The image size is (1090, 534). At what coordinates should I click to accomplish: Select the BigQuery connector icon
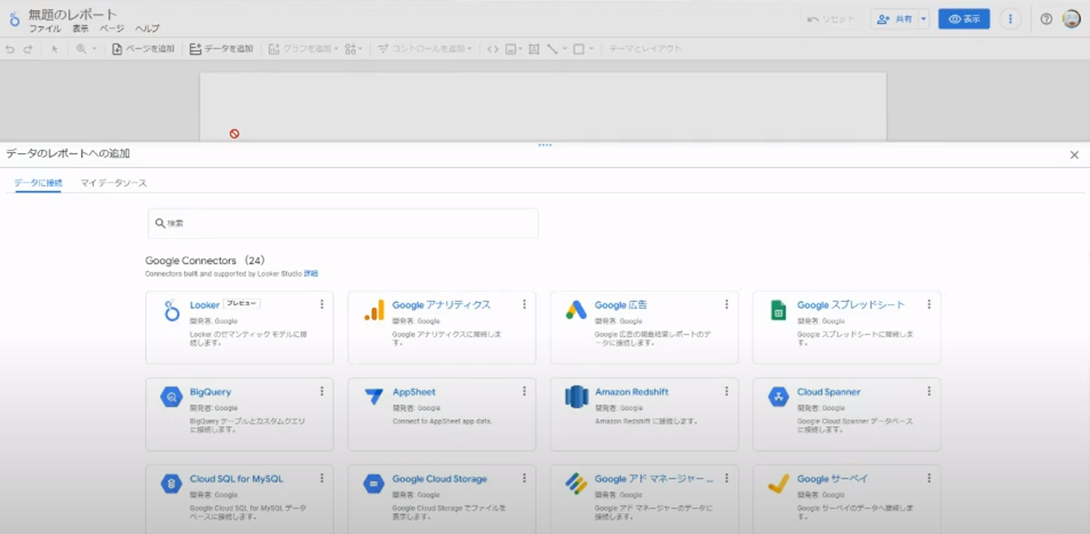[172, 397]
